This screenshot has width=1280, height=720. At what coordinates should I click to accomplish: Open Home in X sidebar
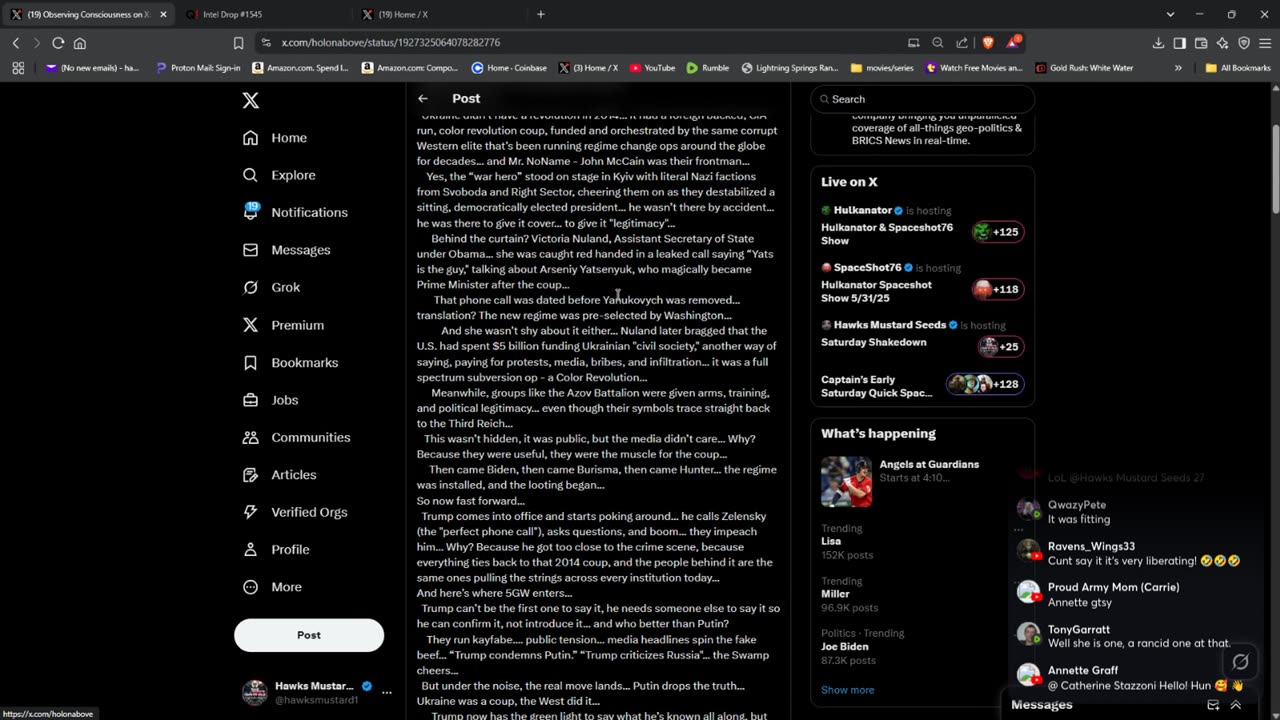275,138
